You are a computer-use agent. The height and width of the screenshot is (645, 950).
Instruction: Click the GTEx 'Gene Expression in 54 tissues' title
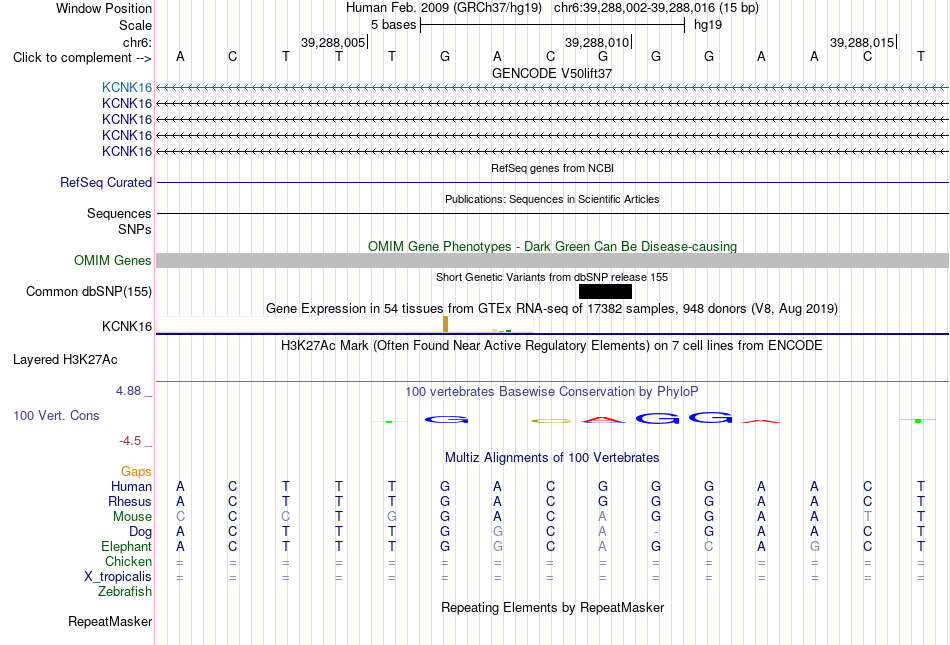pyautogui.click(x=552, y=309)
